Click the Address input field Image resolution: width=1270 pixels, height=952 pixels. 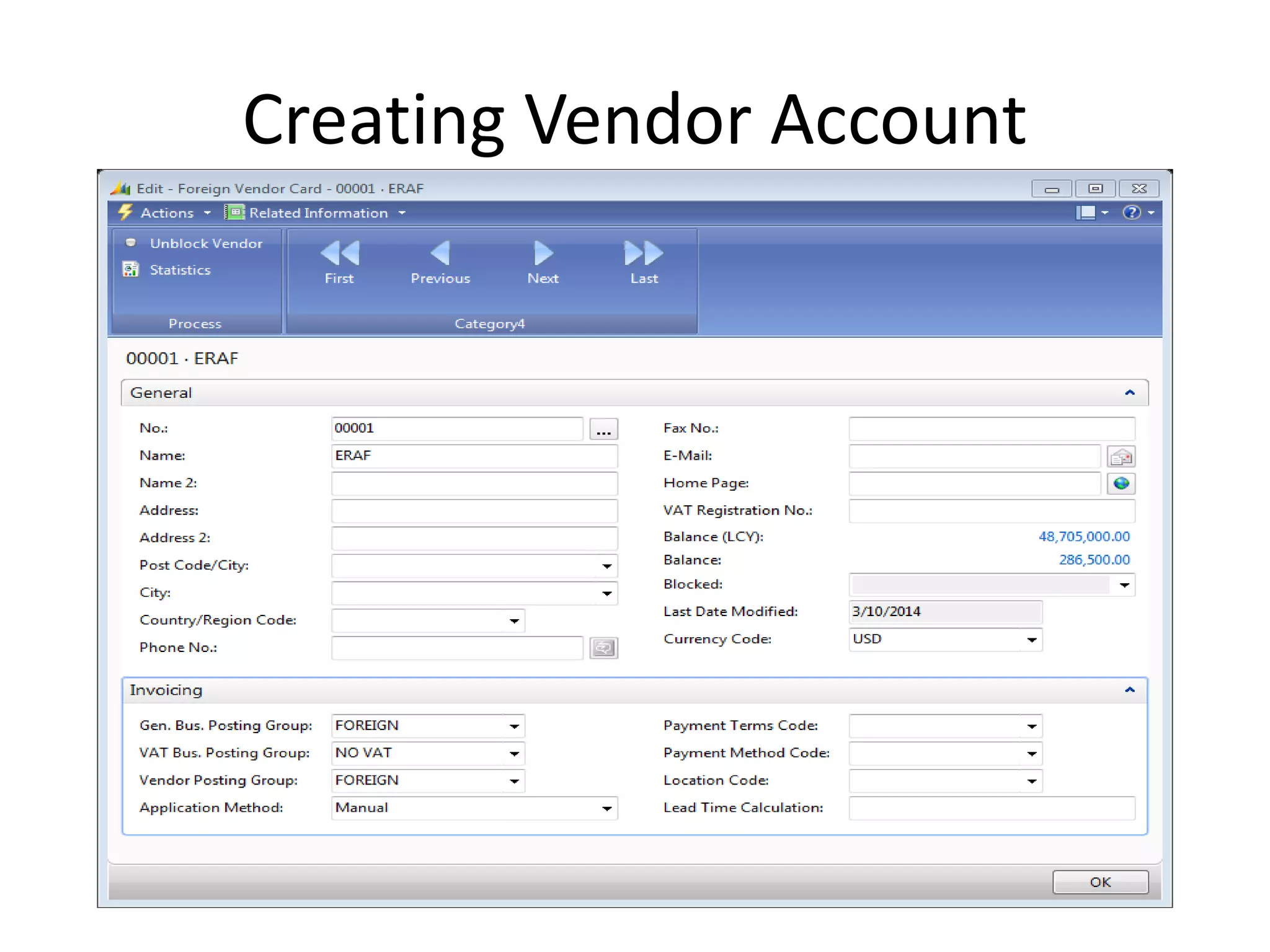click(x=474, y=511)
